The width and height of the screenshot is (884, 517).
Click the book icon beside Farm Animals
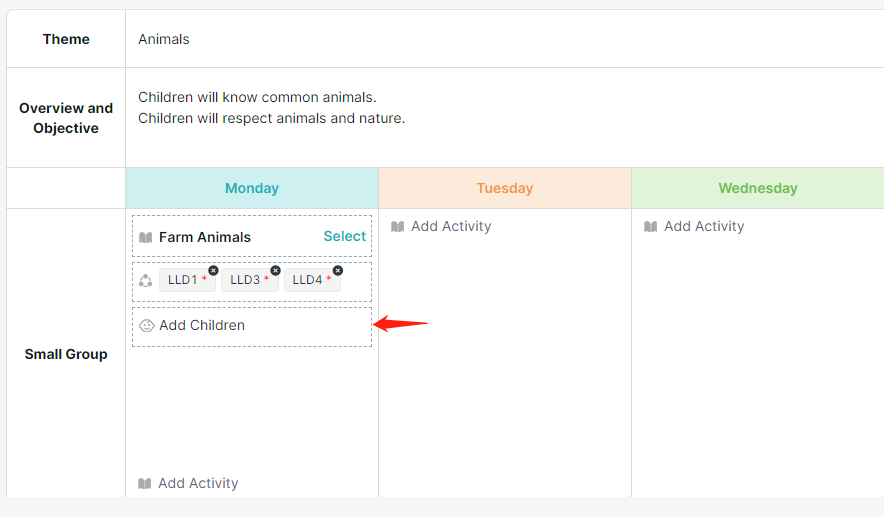click(x=145, y=237)
